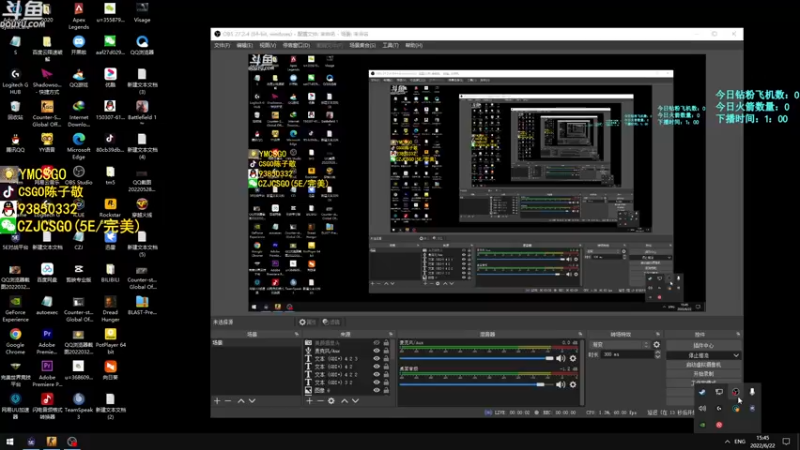Pop out the 场景 scenes dock
This screenshot has width=800, height=450.
click(x=296, y=334)
